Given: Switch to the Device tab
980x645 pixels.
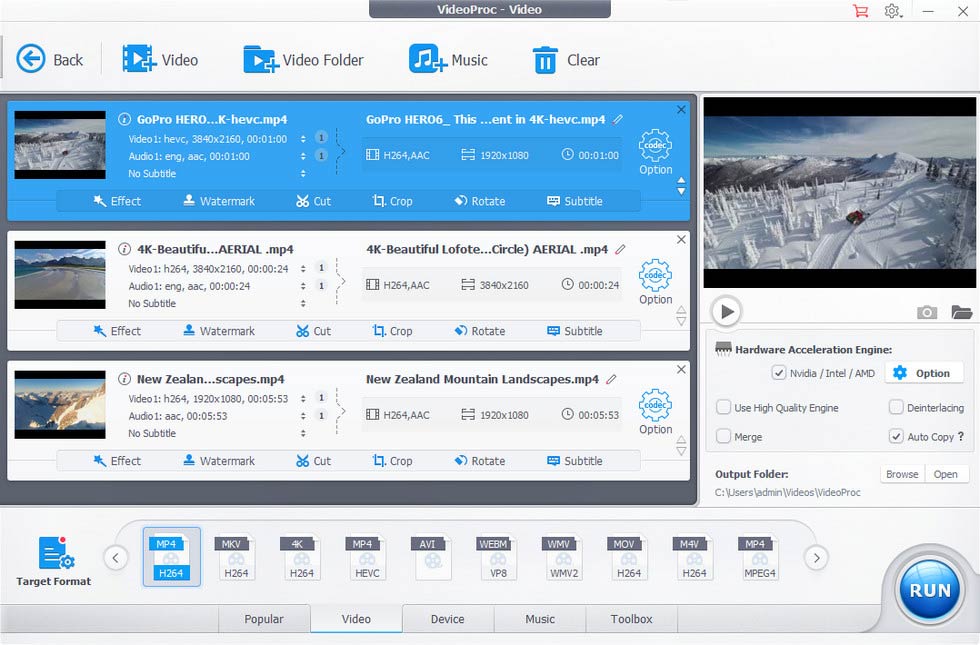Looking at the screenshot, I should pos(448,619).
